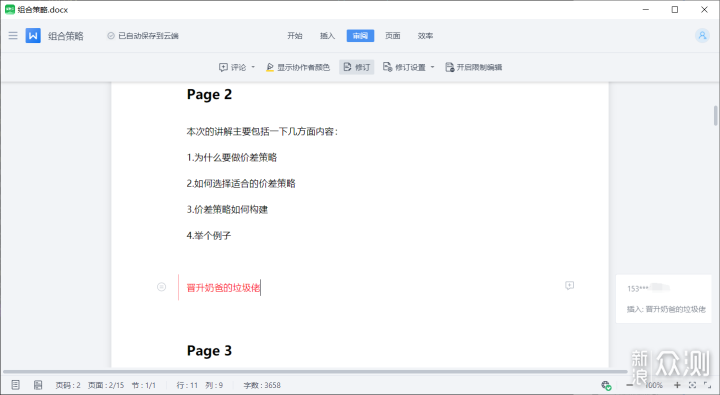The width and height of the screenshot is (720, 395).
Task: Click the 页面: 2/15 status entry
Action: coord(106,385)
